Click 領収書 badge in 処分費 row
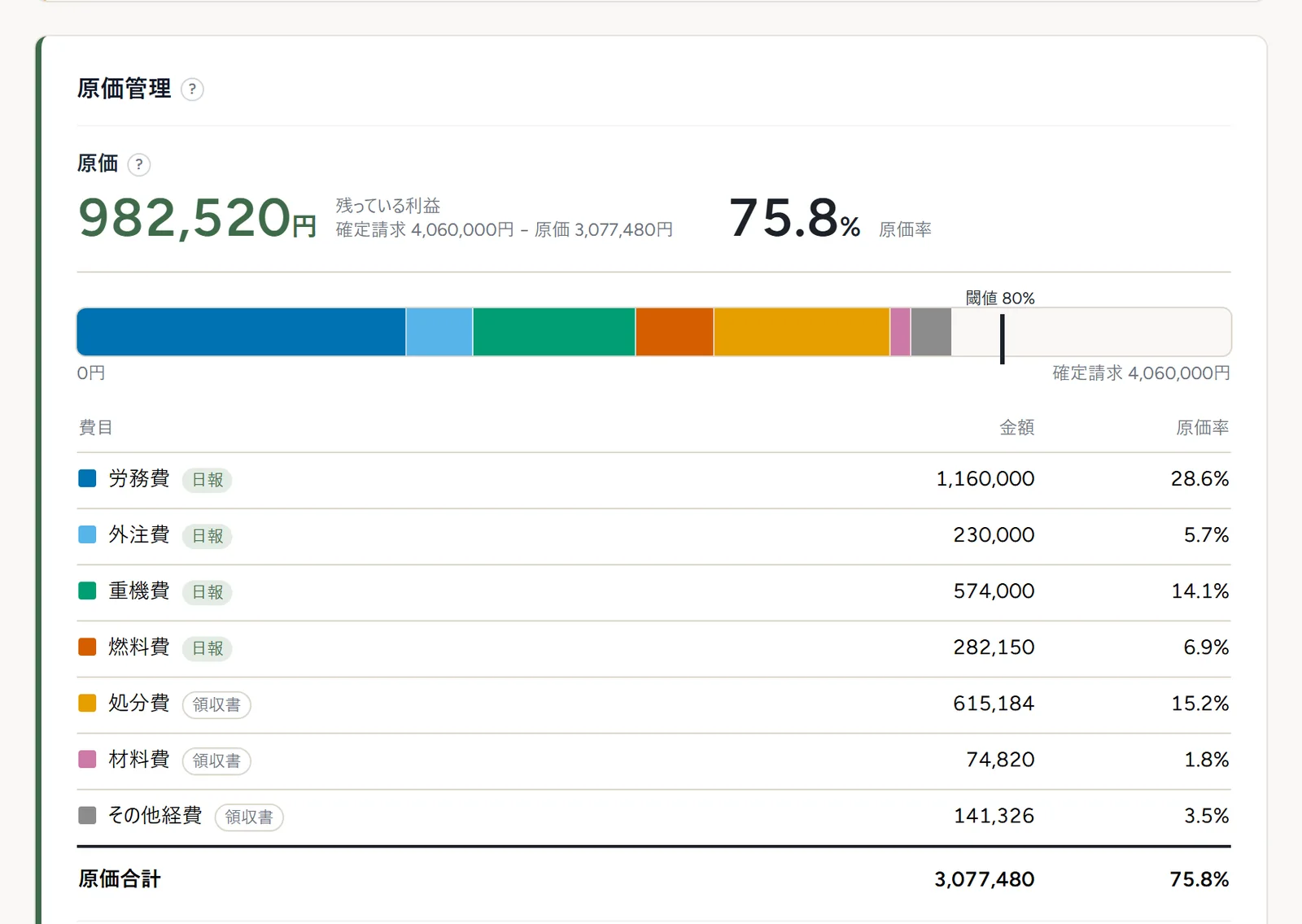The width and height of the screenshot is (1302, 924). point(216,704)
